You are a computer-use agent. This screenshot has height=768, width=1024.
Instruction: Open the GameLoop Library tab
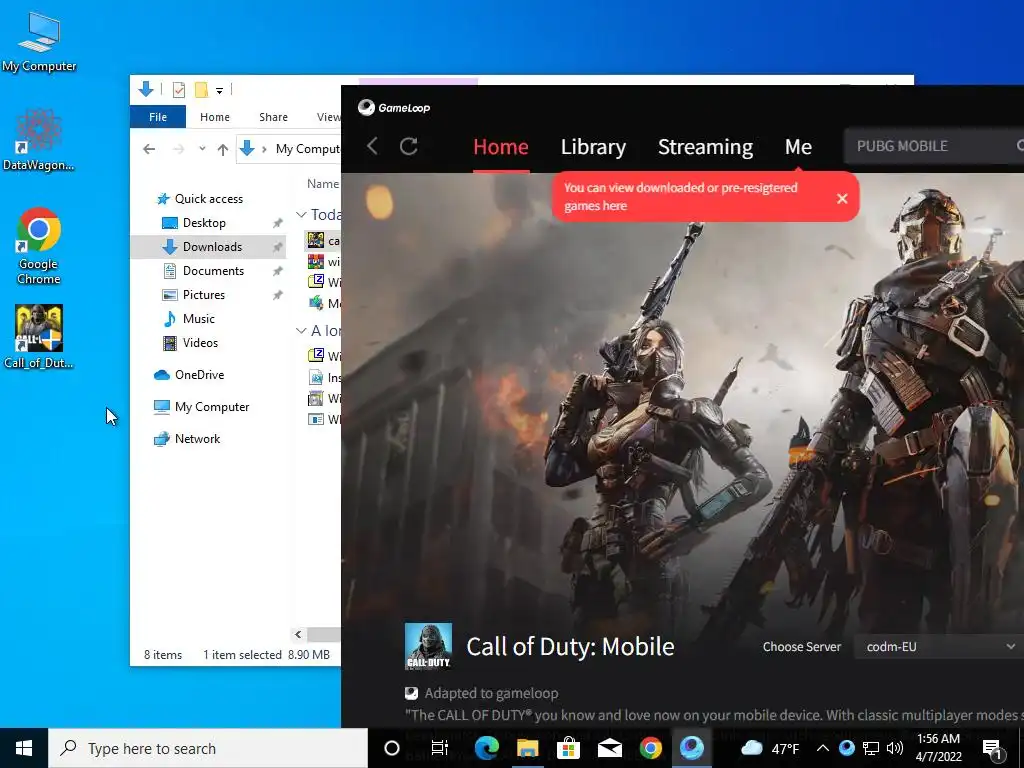[593, 147]
